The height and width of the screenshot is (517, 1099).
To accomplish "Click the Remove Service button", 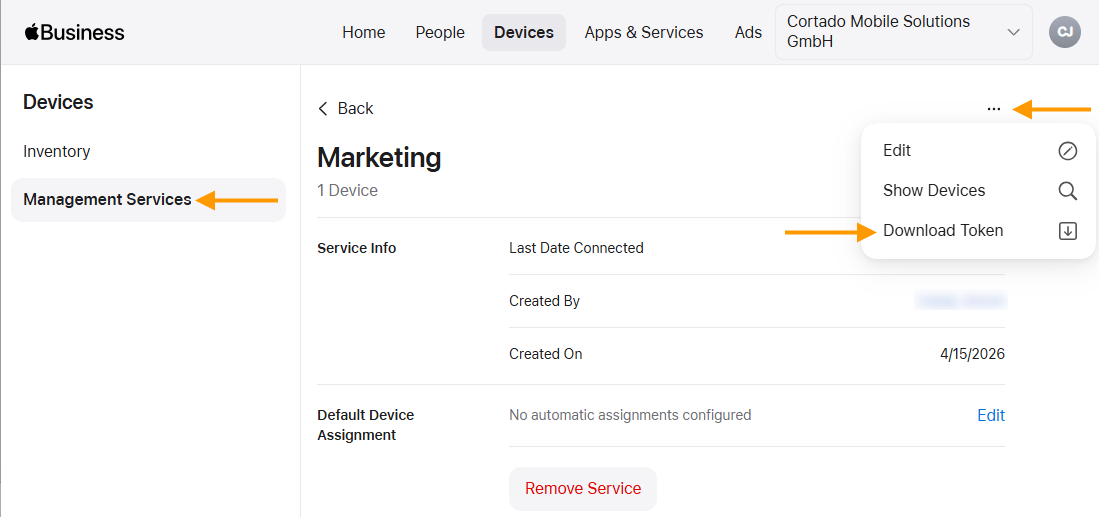I will [x=583, y=488].
